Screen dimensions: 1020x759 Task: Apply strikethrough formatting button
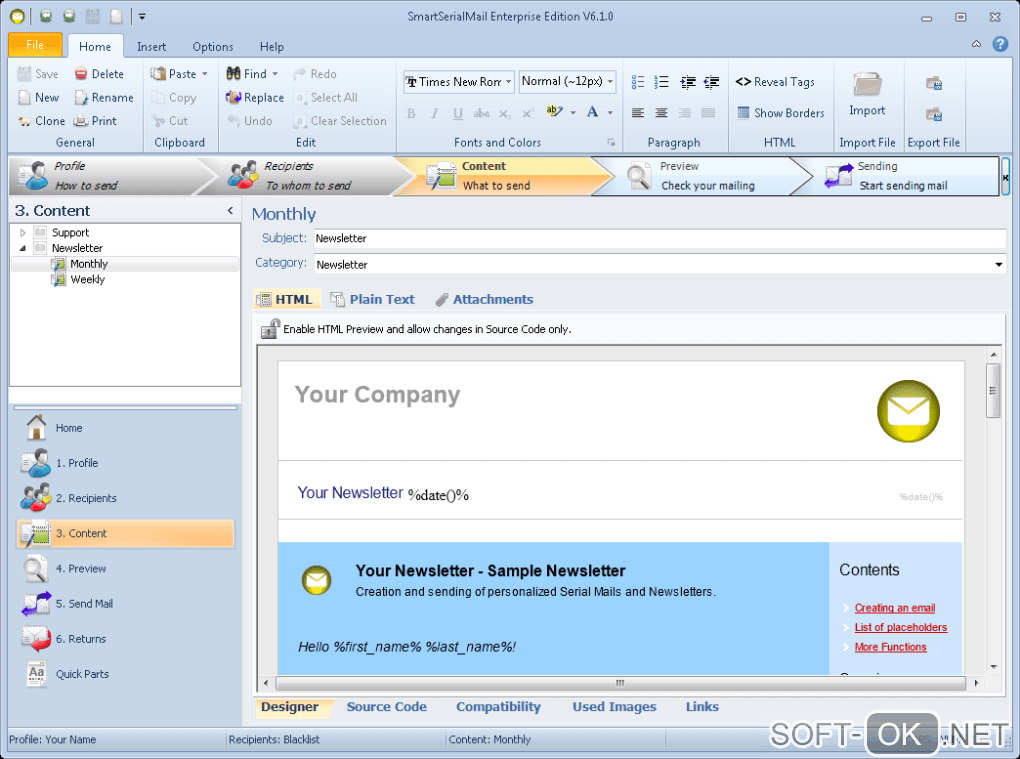[x=481, y=113]
